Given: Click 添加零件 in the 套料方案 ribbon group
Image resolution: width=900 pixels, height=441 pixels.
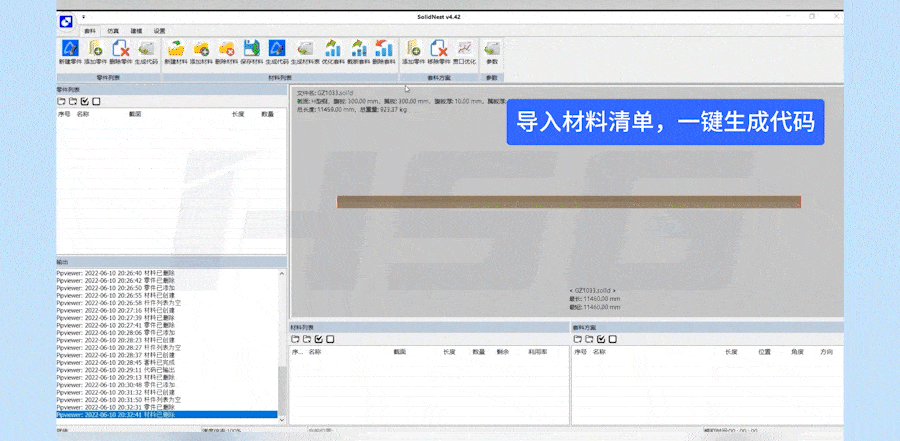Looking at the screenshot, I should [x=413, y=51].
